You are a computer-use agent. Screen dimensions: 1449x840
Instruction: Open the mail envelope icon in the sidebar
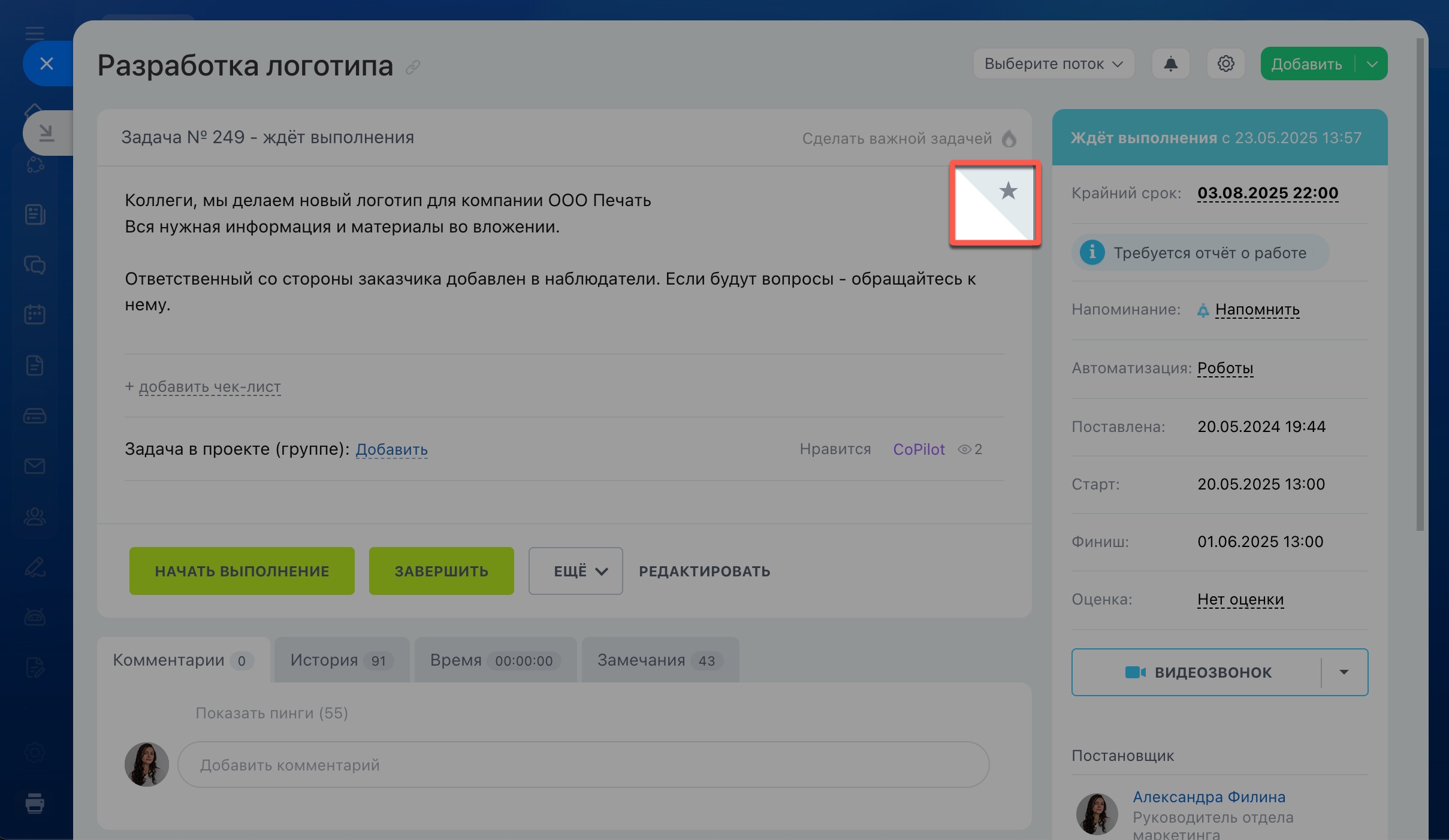35,466
